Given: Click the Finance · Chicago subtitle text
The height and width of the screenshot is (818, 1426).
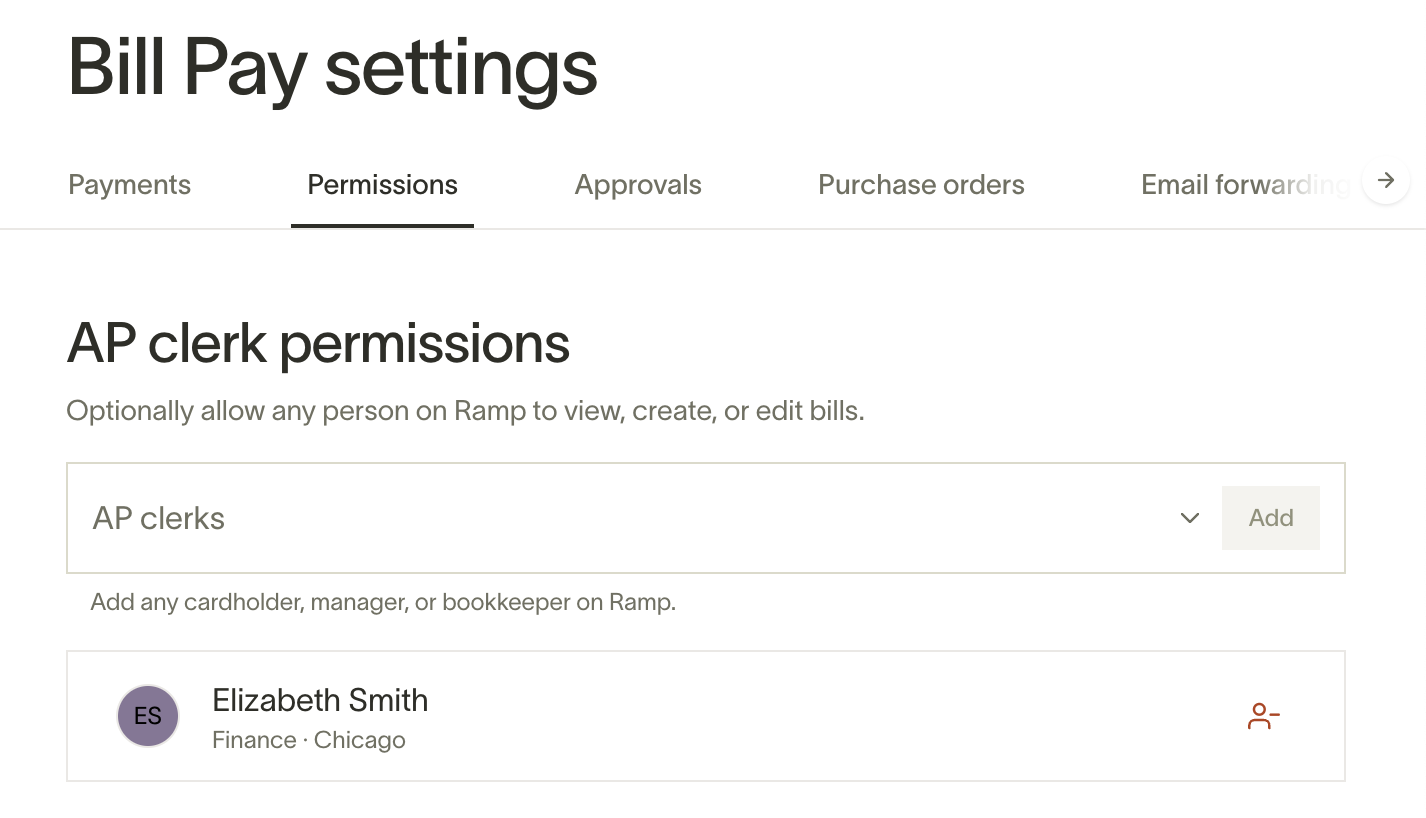Looking at the screenshot, I should (x=309, y=741).
